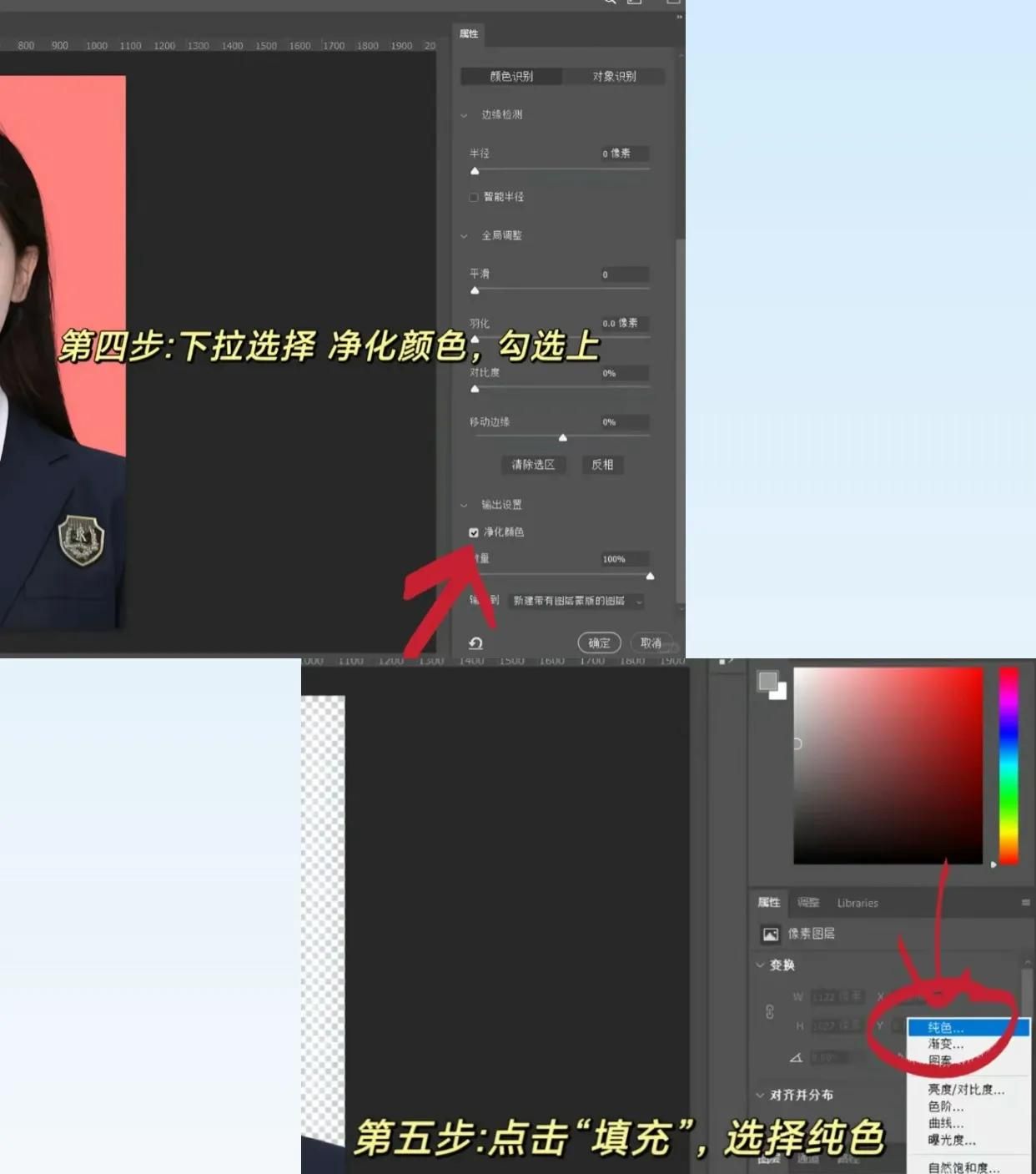This screenshot has width=1036, height=1174.
Task: Toggle to 对象识别 recognition mode
Action: (x=615, y=76)
